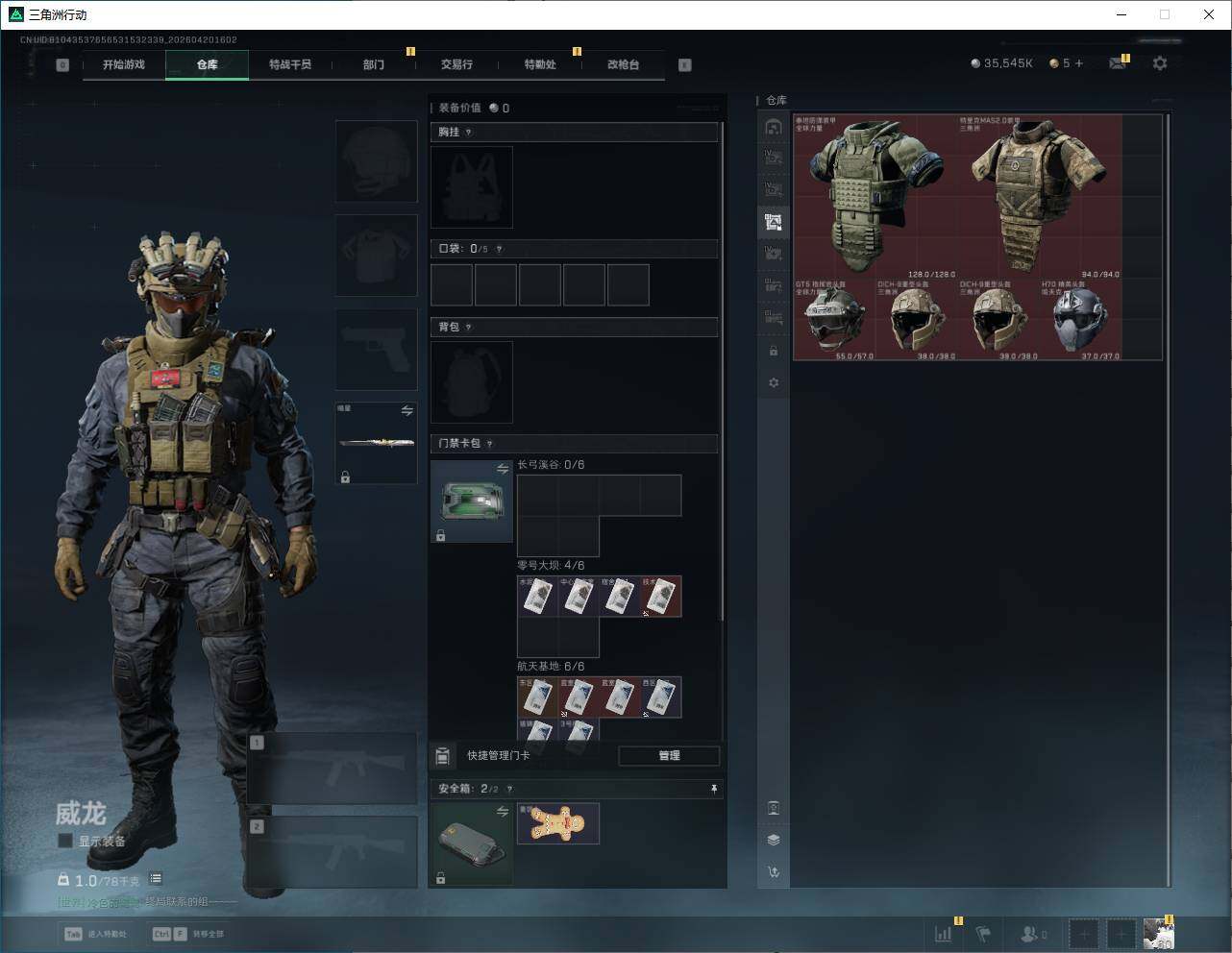The image size is (1232, 953).
Task: Select first keycard under 航天基地
Action: coord(538,696)
